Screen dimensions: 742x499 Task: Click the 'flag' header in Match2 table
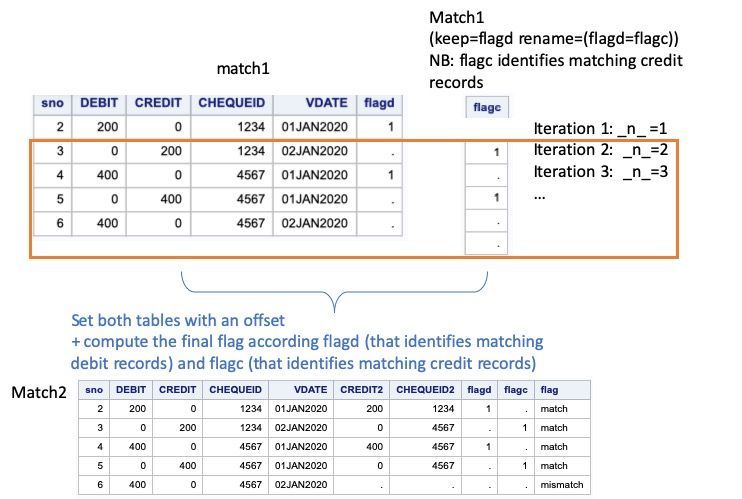[x=549, y=389]
